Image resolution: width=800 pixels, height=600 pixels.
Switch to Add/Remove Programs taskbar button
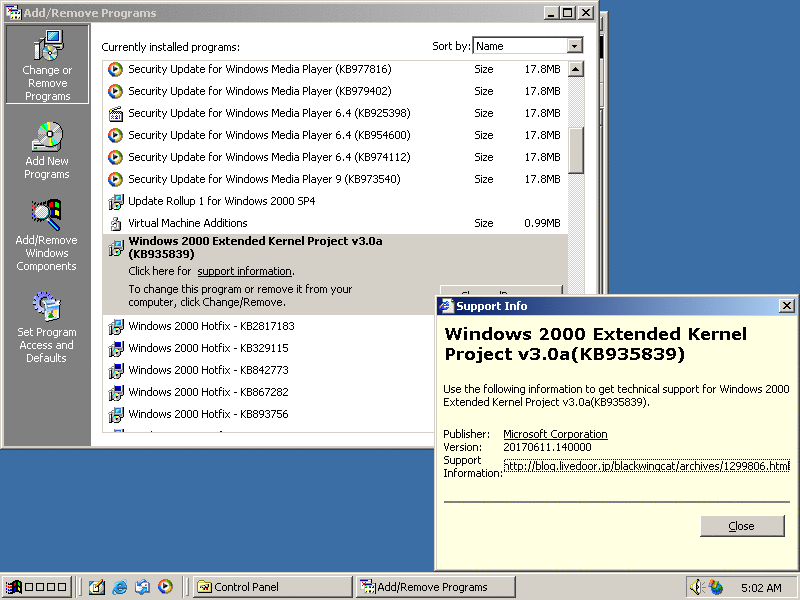436,587
